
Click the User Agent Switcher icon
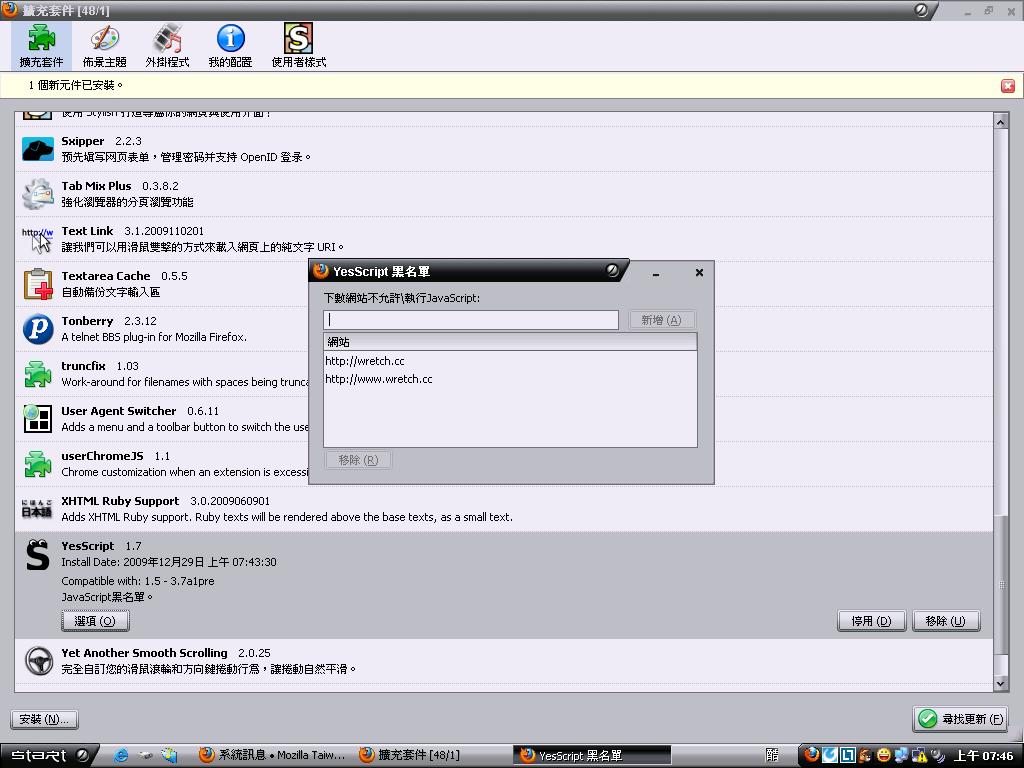[x=37, y=419]
